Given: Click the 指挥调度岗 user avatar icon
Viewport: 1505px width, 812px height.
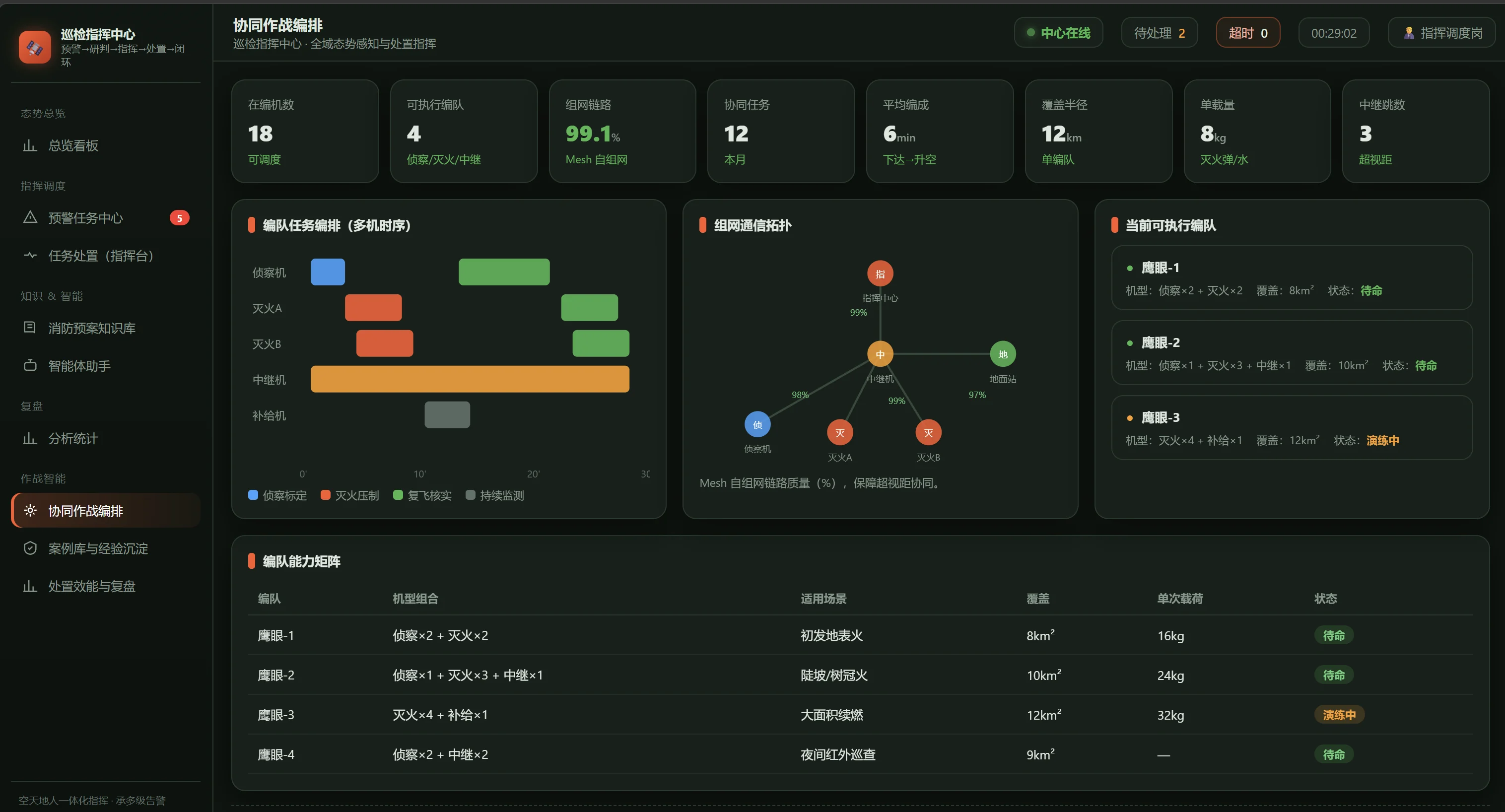Looking at the screenshot, I should coord(1409,33).
